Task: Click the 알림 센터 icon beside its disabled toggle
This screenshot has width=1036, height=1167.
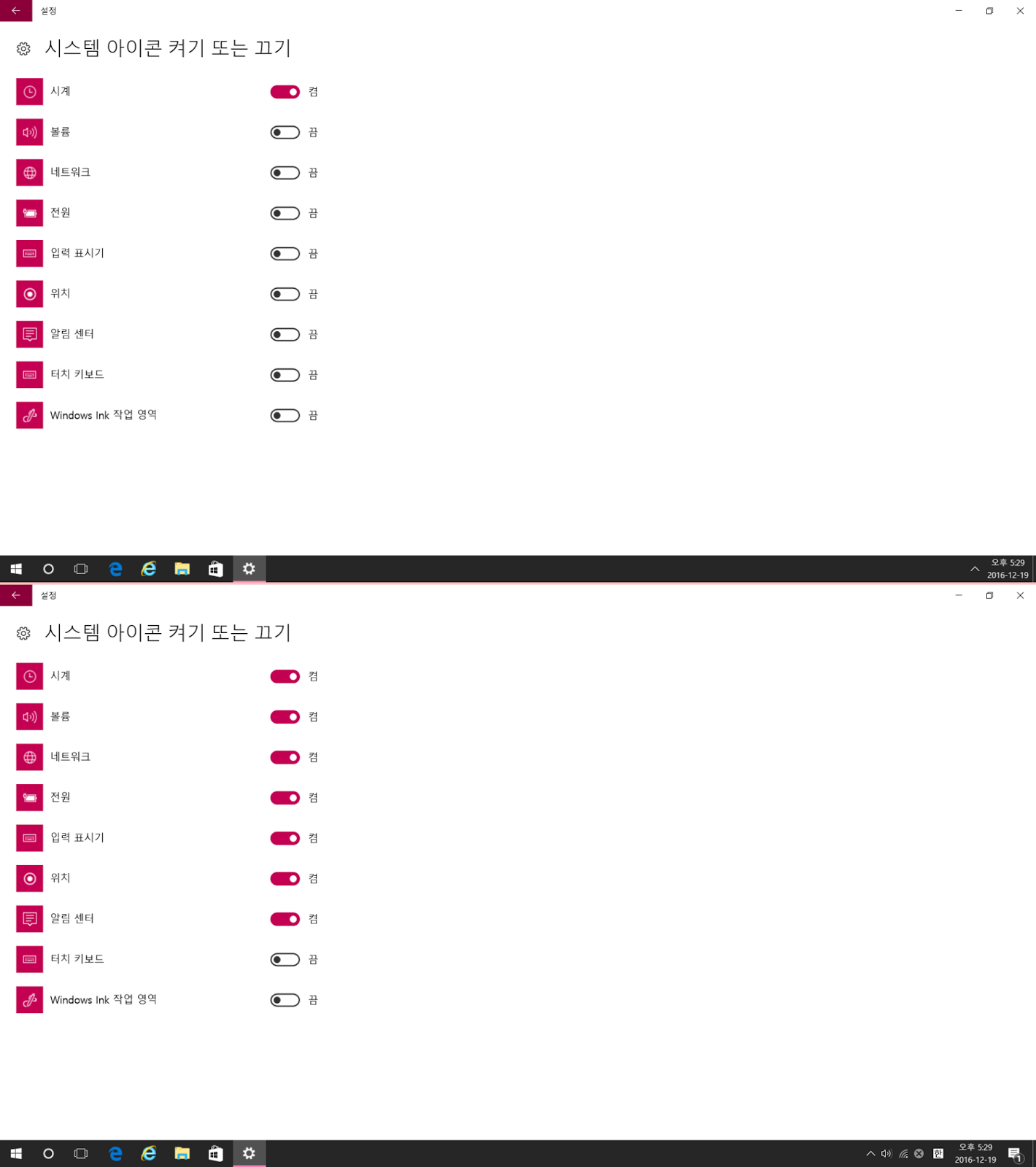Action: tap(30, 334)
